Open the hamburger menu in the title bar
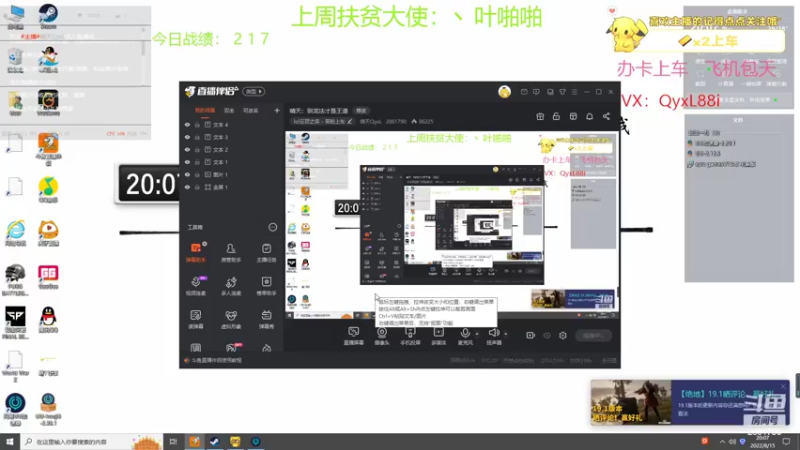 coord(574,92)
